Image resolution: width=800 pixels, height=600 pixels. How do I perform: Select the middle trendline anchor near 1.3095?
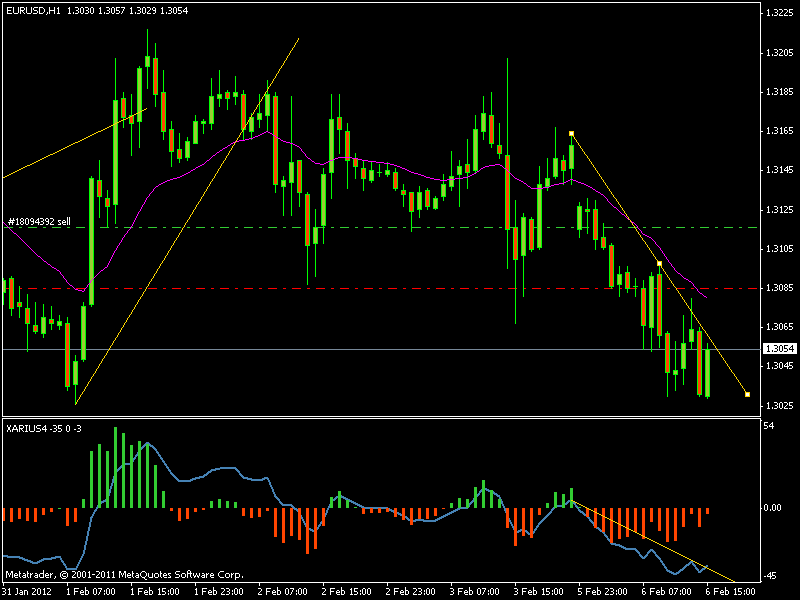[659, 264]
